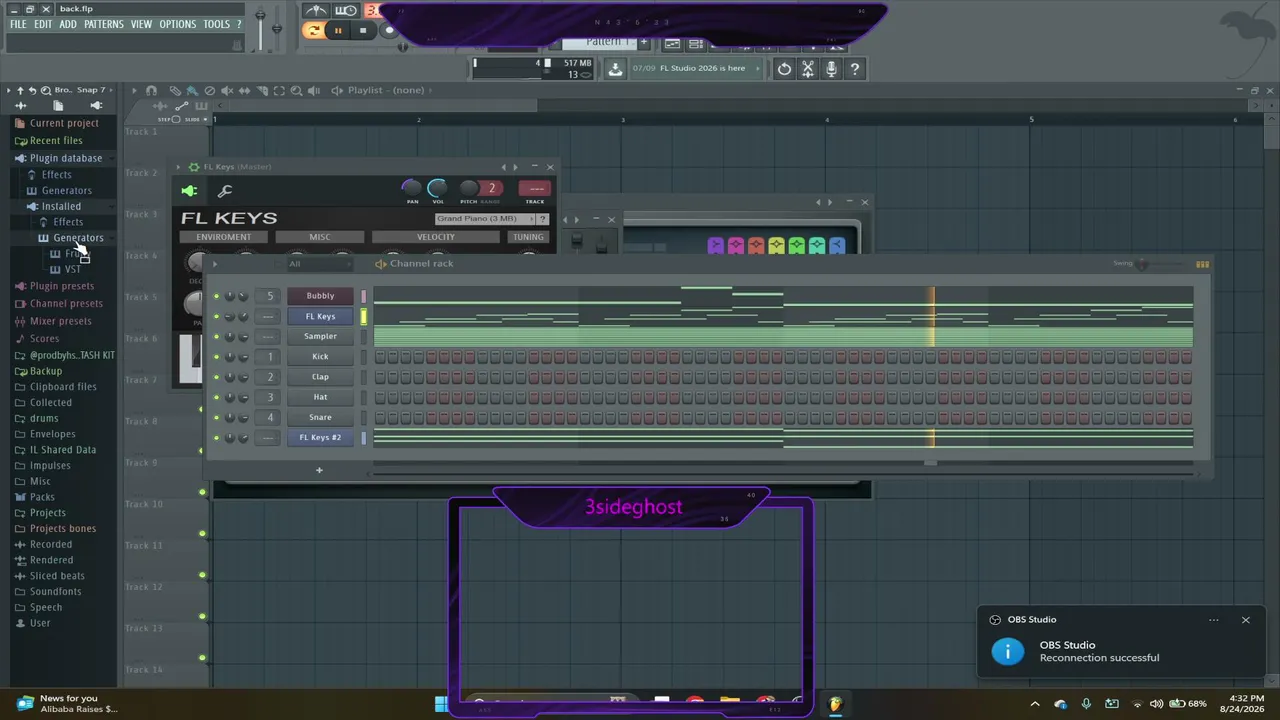This screenshot has height=720, width=1280.
Task: Open FL Keys plugin wrench settings icon
Action: (x=225, y=191)
